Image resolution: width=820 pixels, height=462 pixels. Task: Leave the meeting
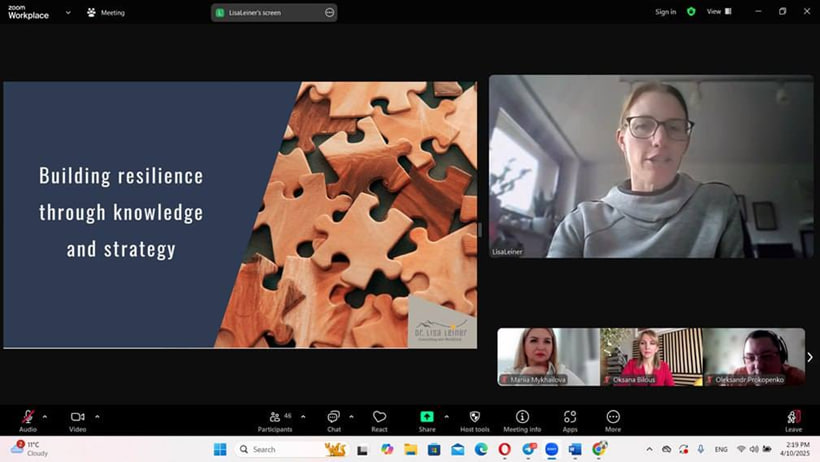[x=793, y=418]
